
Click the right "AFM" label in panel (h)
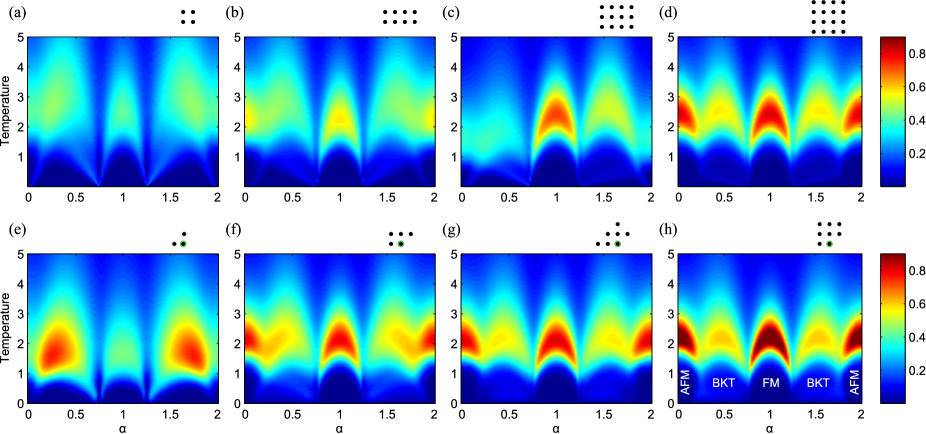[853, 383]
